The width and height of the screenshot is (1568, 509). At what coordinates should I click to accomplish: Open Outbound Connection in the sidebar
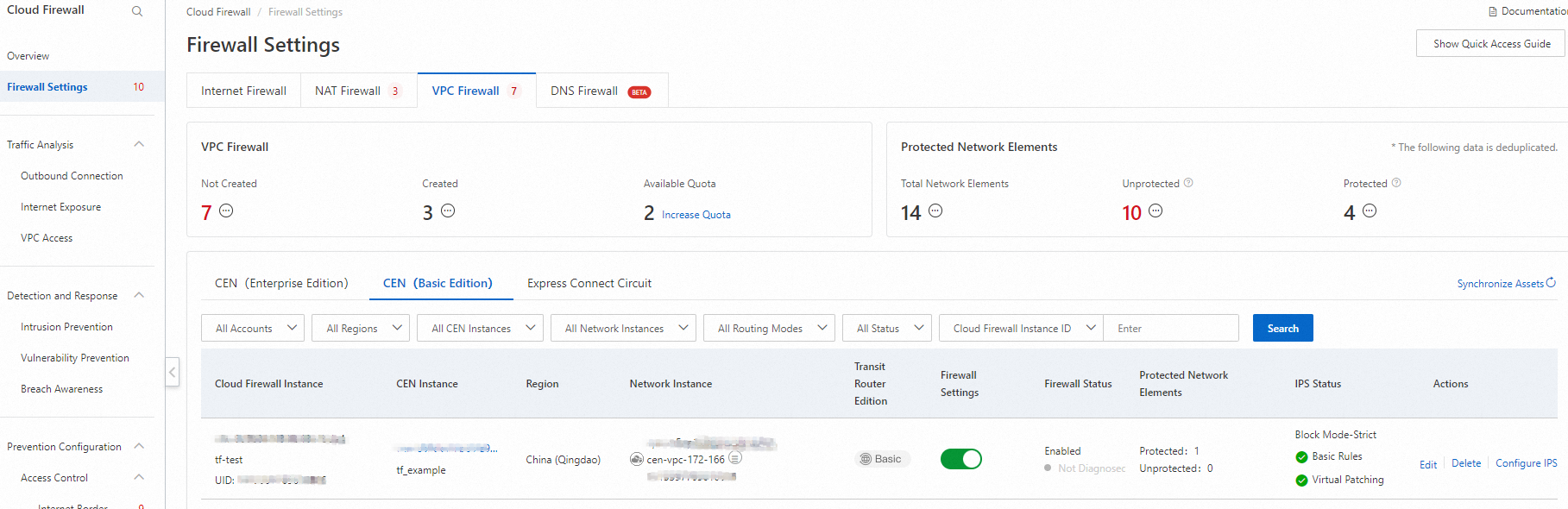[72, 176]
